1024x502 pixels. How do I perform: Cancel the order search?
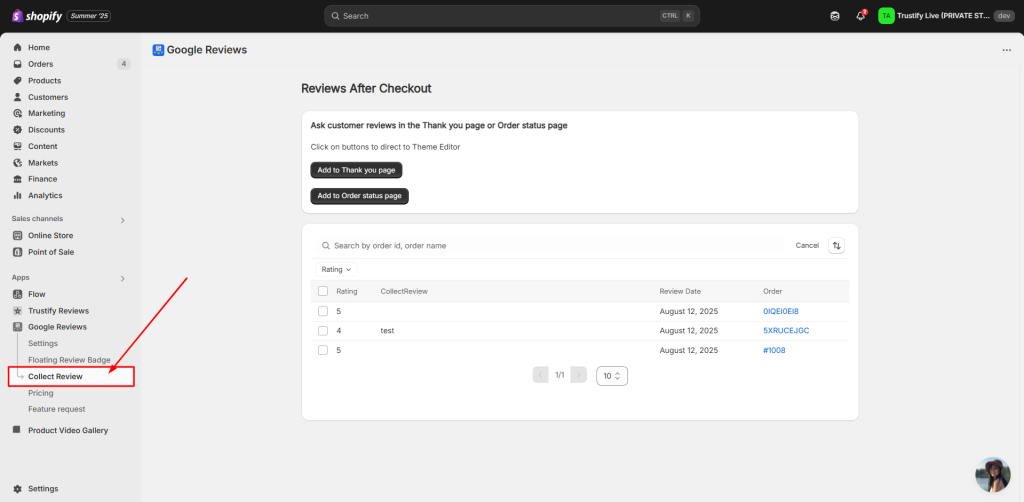pyautogui.click(x=807, y=245)
